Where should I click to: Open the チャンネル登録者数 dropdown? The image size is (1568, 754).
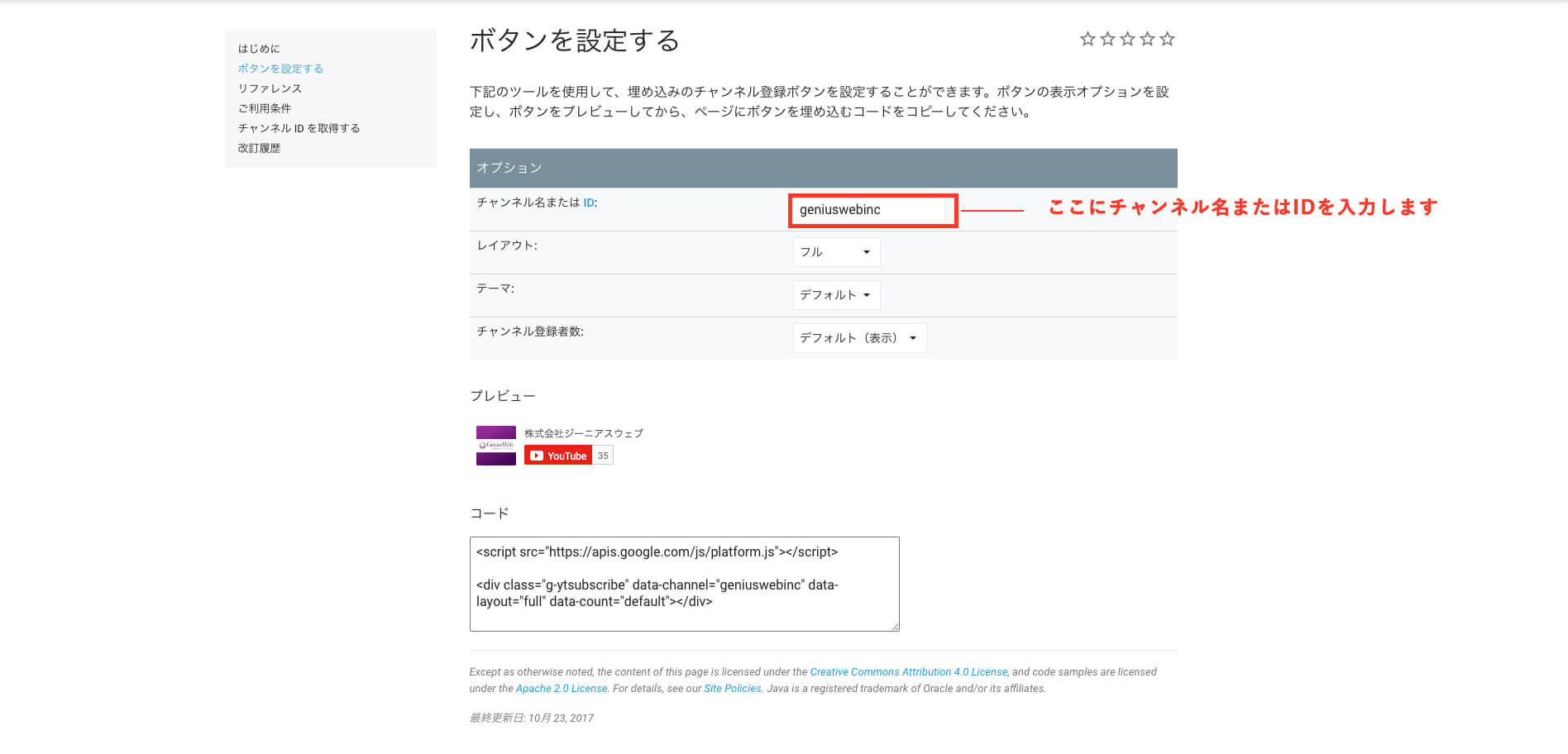(859, 338)
